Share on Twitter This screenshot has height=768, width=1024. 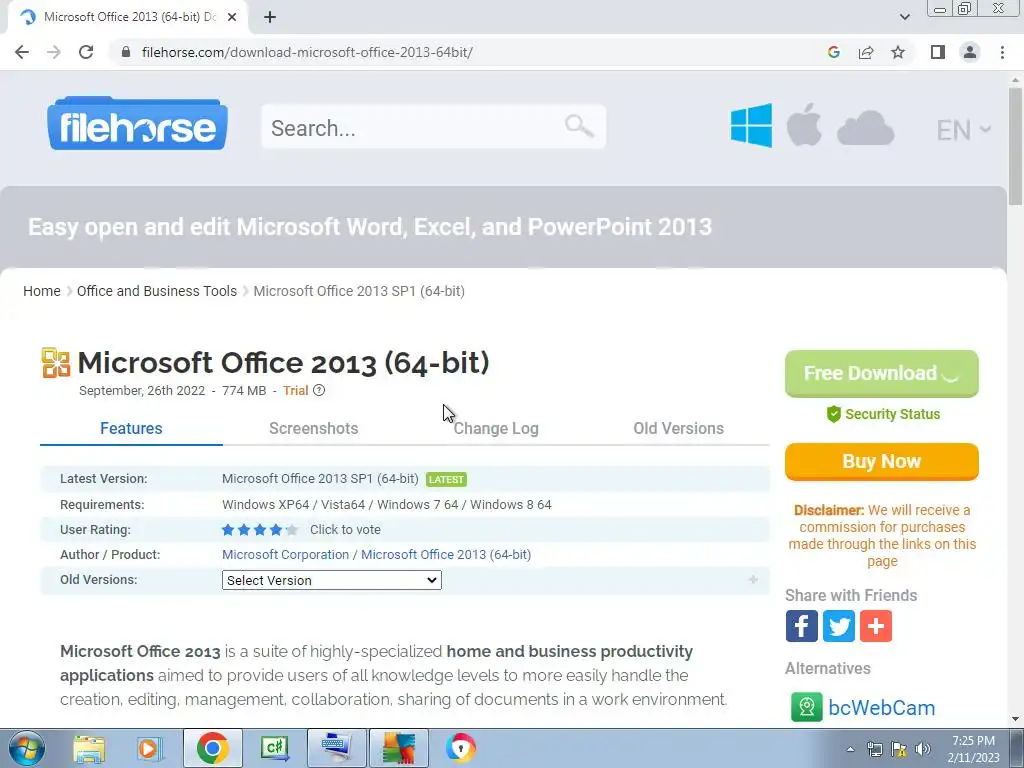pyautogui.click(x=839, y=626)
